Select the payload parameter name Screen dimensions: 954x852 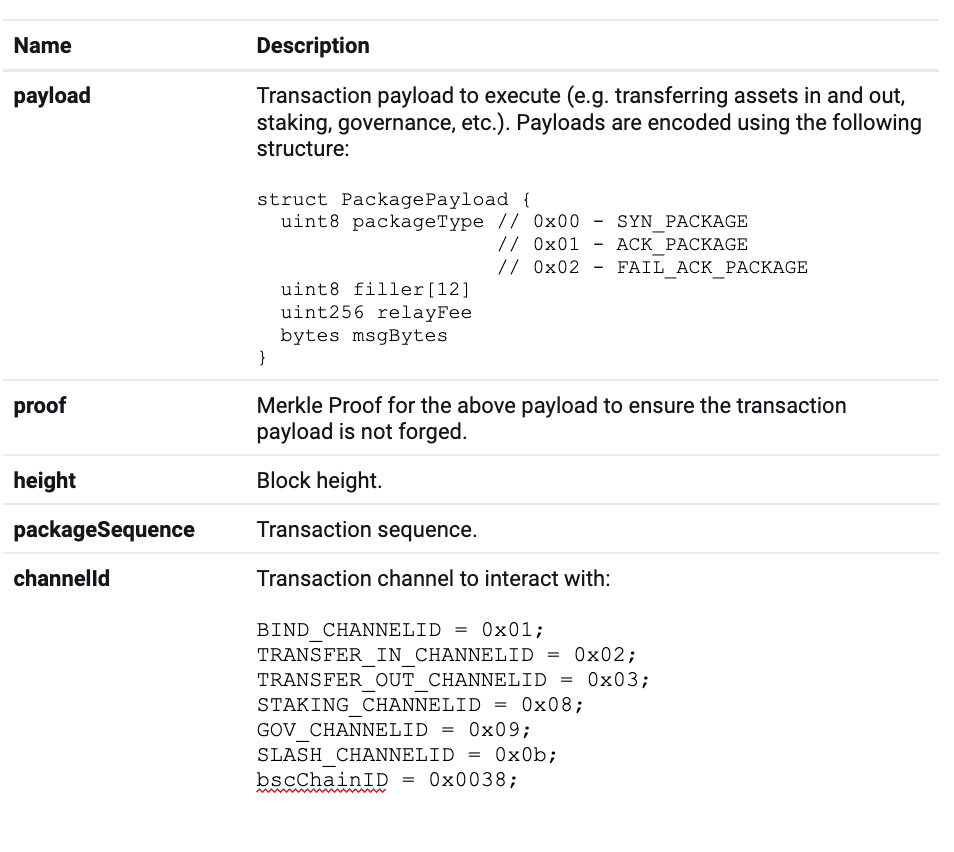click(52, 96)
